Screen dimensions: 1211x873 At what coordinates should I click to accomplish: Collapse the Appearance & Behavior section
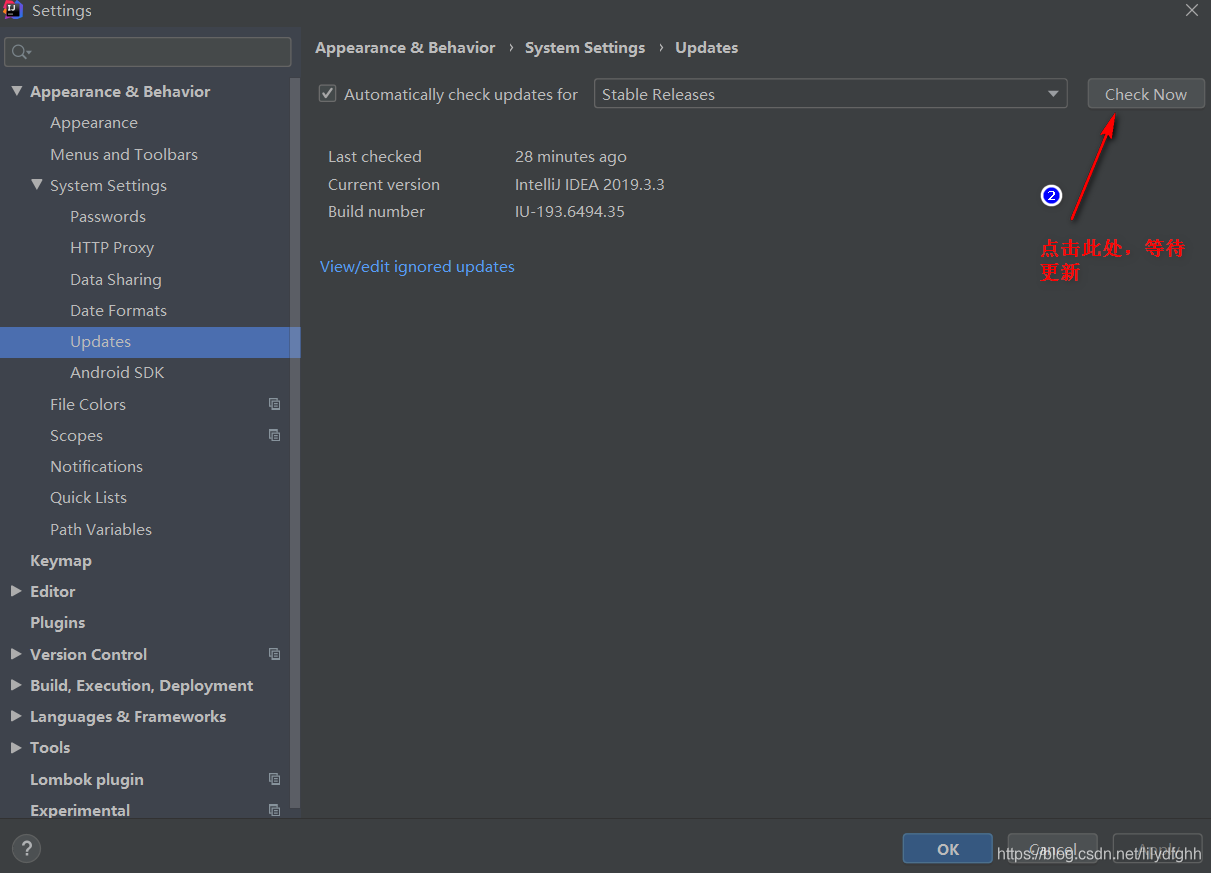click(x=16, y=91)
